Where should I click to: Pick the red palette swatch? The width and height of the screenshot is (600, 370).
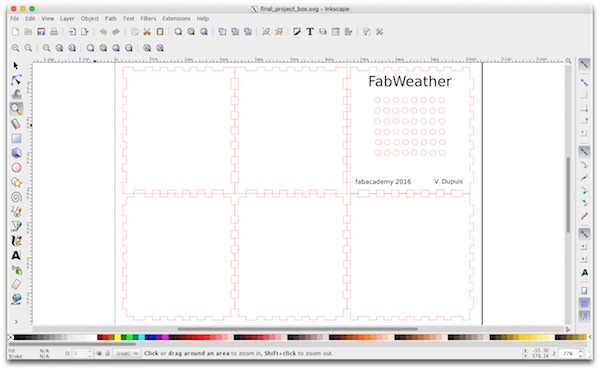coord(106,337)
